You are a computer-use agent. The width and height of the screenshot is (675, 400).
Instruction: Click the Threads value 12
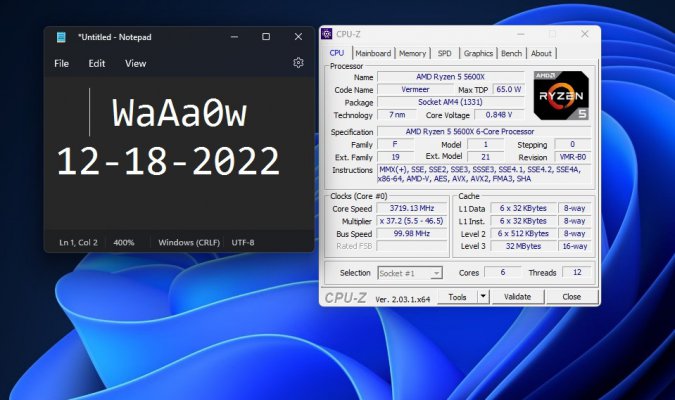coord(577,272)
